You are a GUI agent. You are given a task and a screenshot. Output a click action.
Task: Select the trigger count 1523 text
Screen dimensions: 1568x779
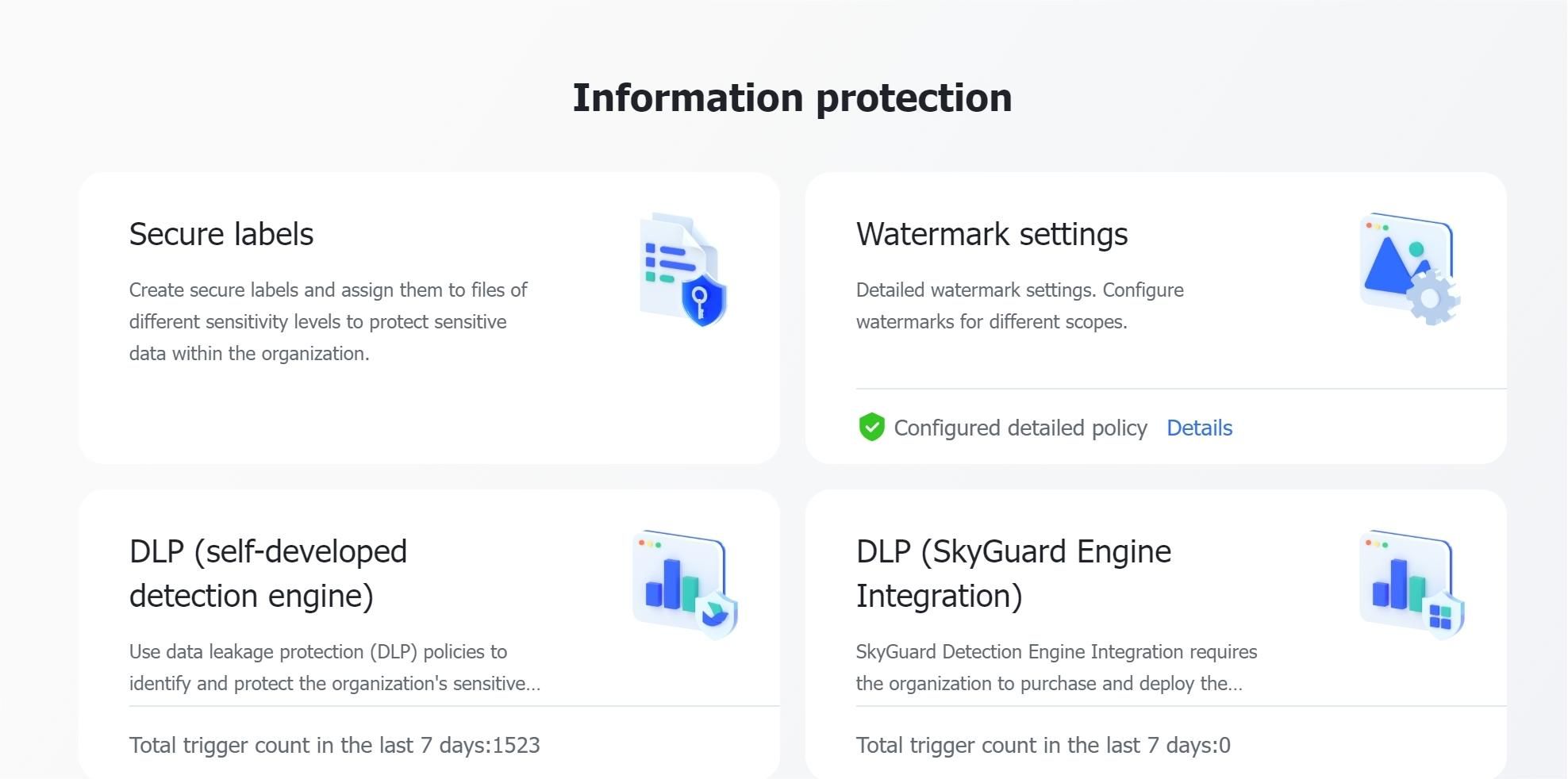(x=334, y=745)
